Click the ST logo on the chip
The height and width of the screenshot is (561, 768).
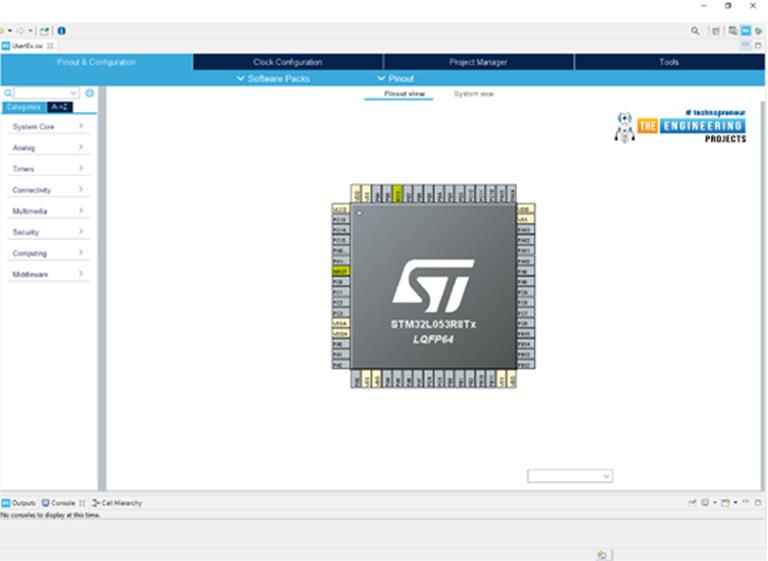point(432,283)
